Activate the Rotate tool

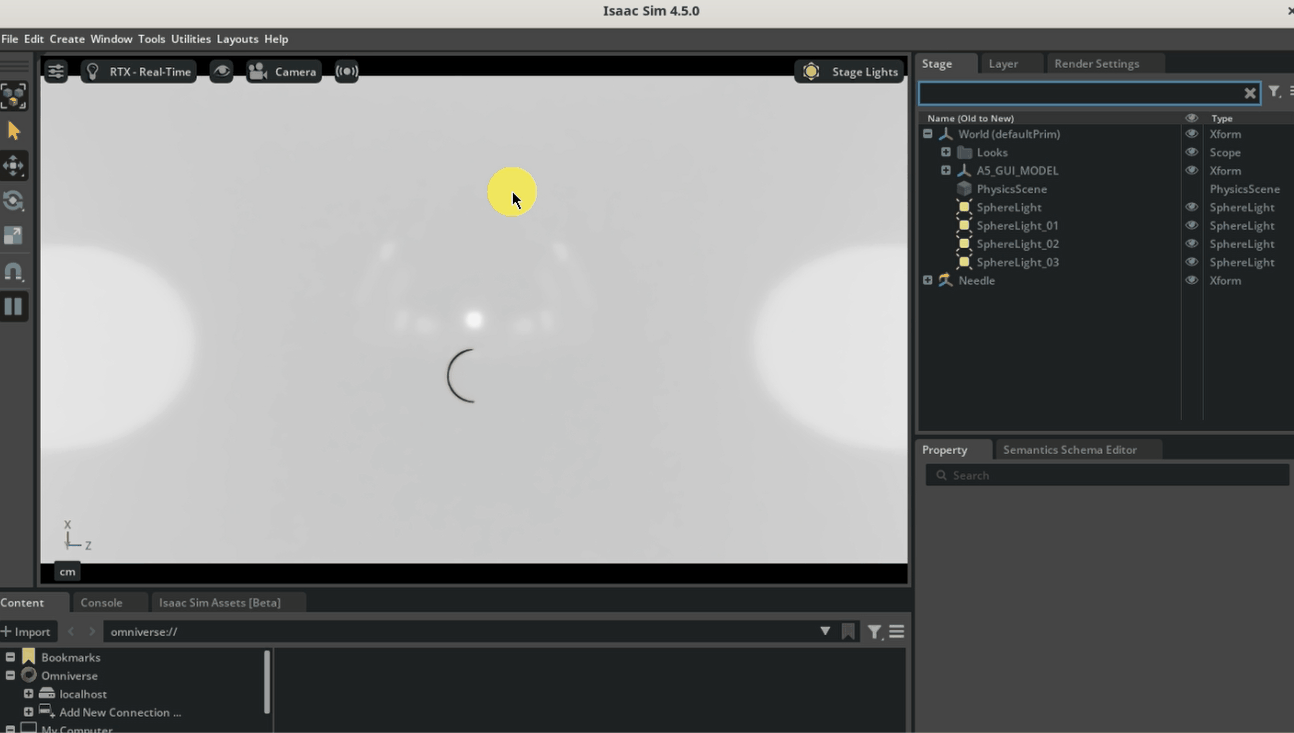click(x=15, y=201)
